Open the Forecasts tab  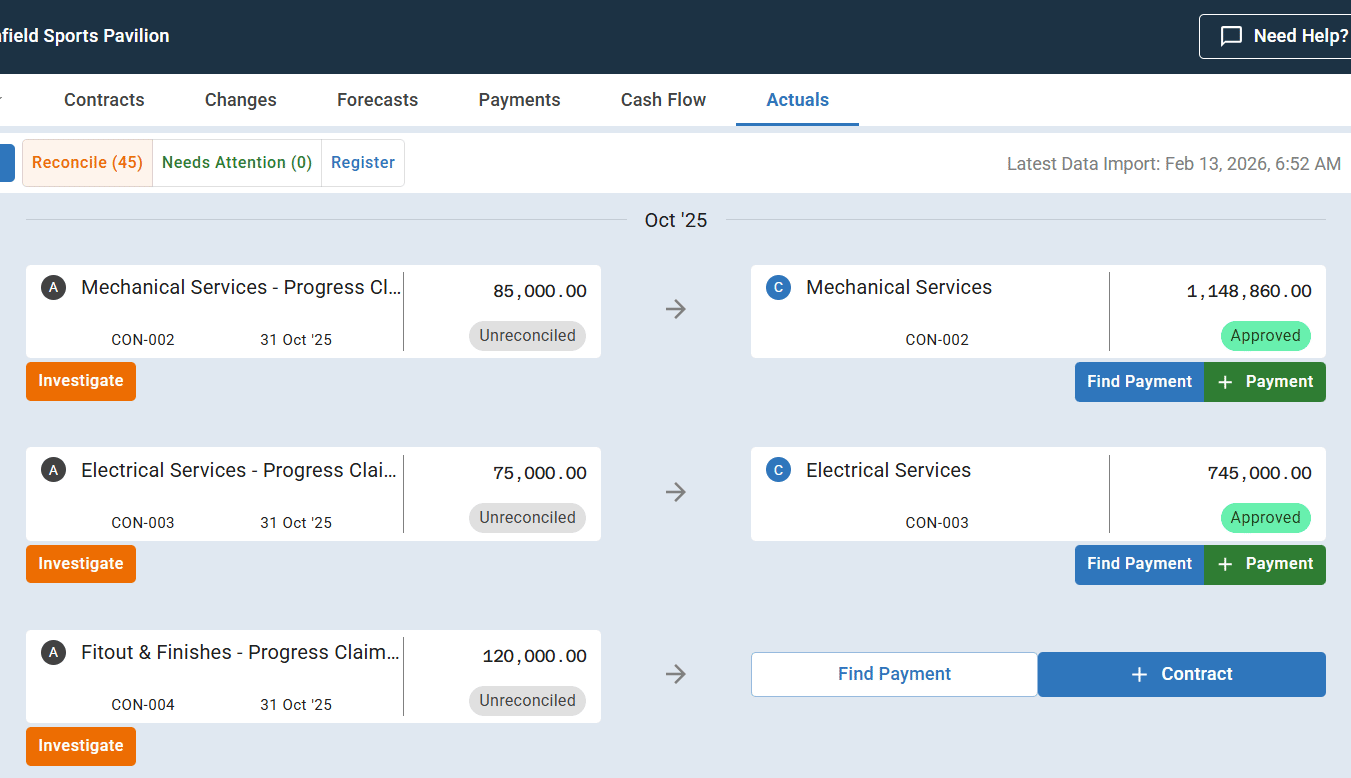(377, 100)
